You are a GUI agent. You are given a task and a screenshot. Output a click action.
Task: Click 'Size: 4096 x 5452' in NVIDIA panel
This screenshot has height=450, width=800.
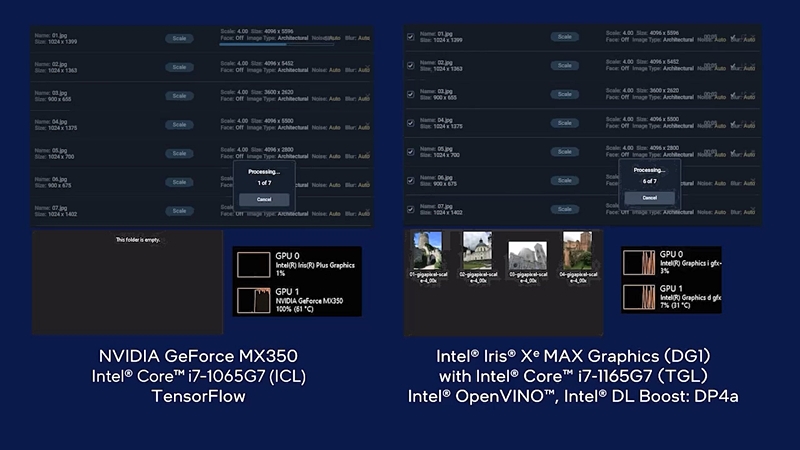coord(272,63)
